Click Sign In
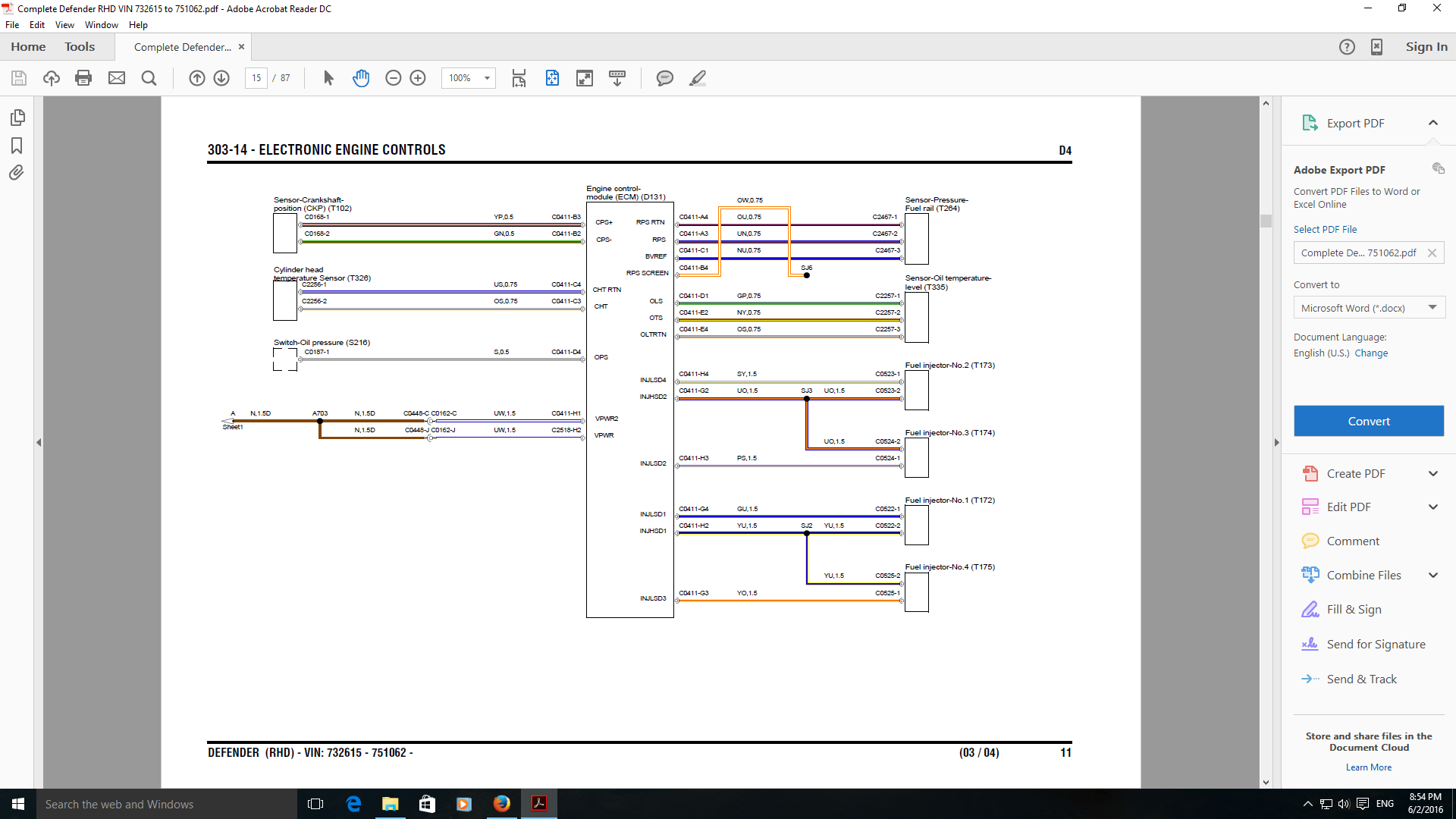 click(x=1426, y=47)
